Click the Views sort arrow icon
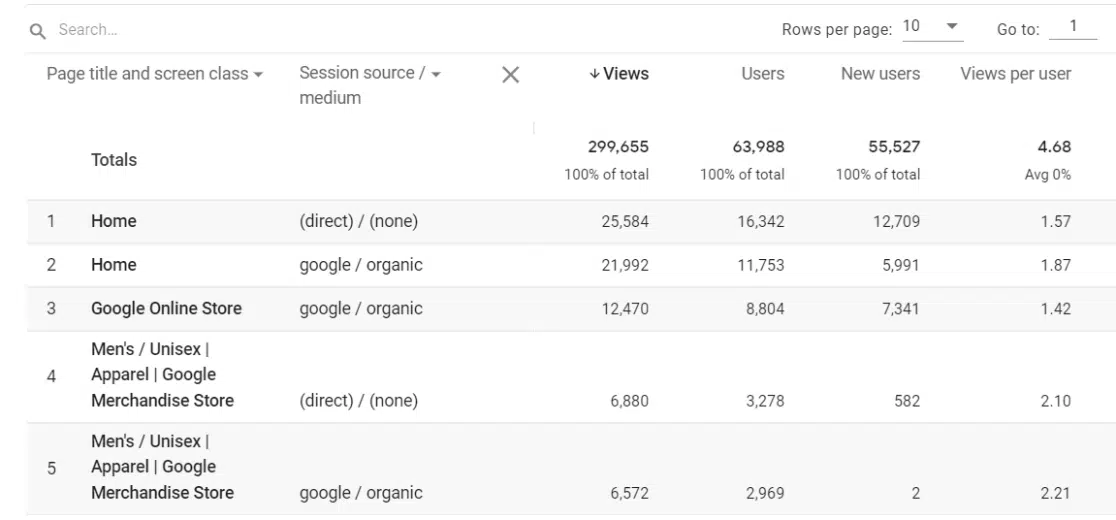This screenshot has width=1116, height=520. coord(596,75)
